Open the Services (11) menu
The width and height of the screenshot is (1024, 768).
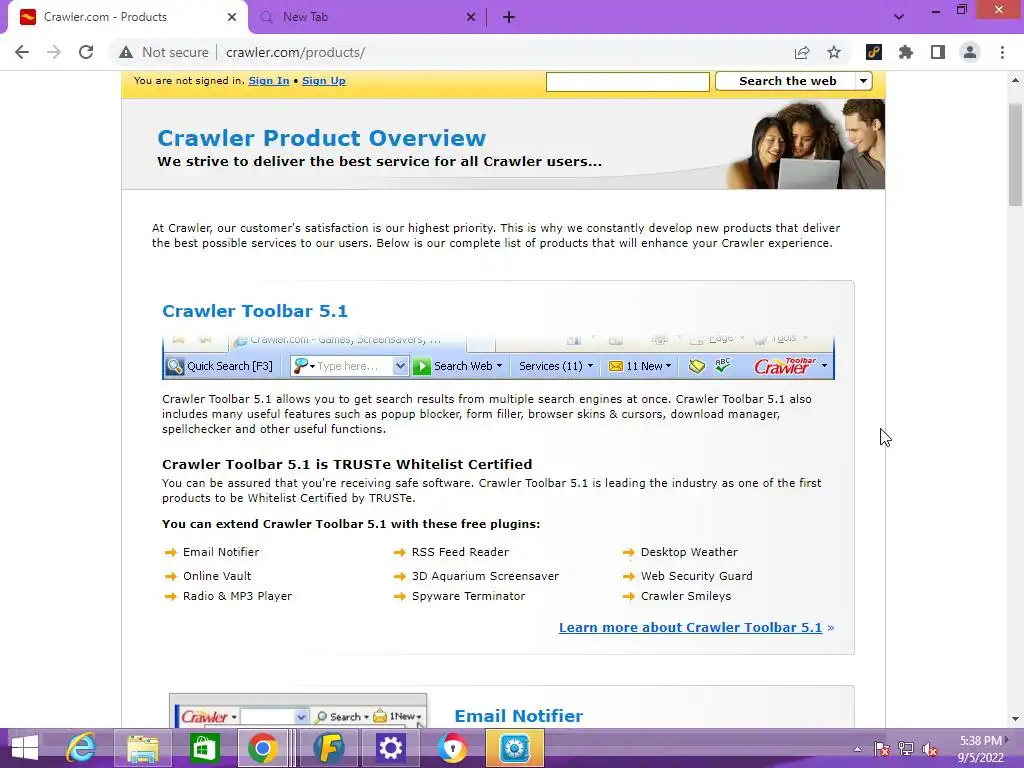[x=556, y=366]
